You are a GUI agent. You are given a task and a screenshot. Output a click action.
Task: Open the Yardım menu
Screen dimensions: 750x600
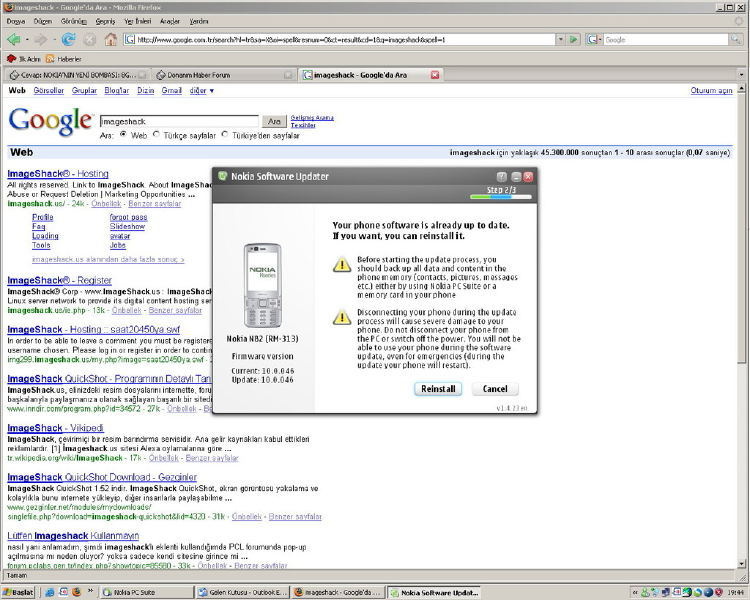point(199,21)
